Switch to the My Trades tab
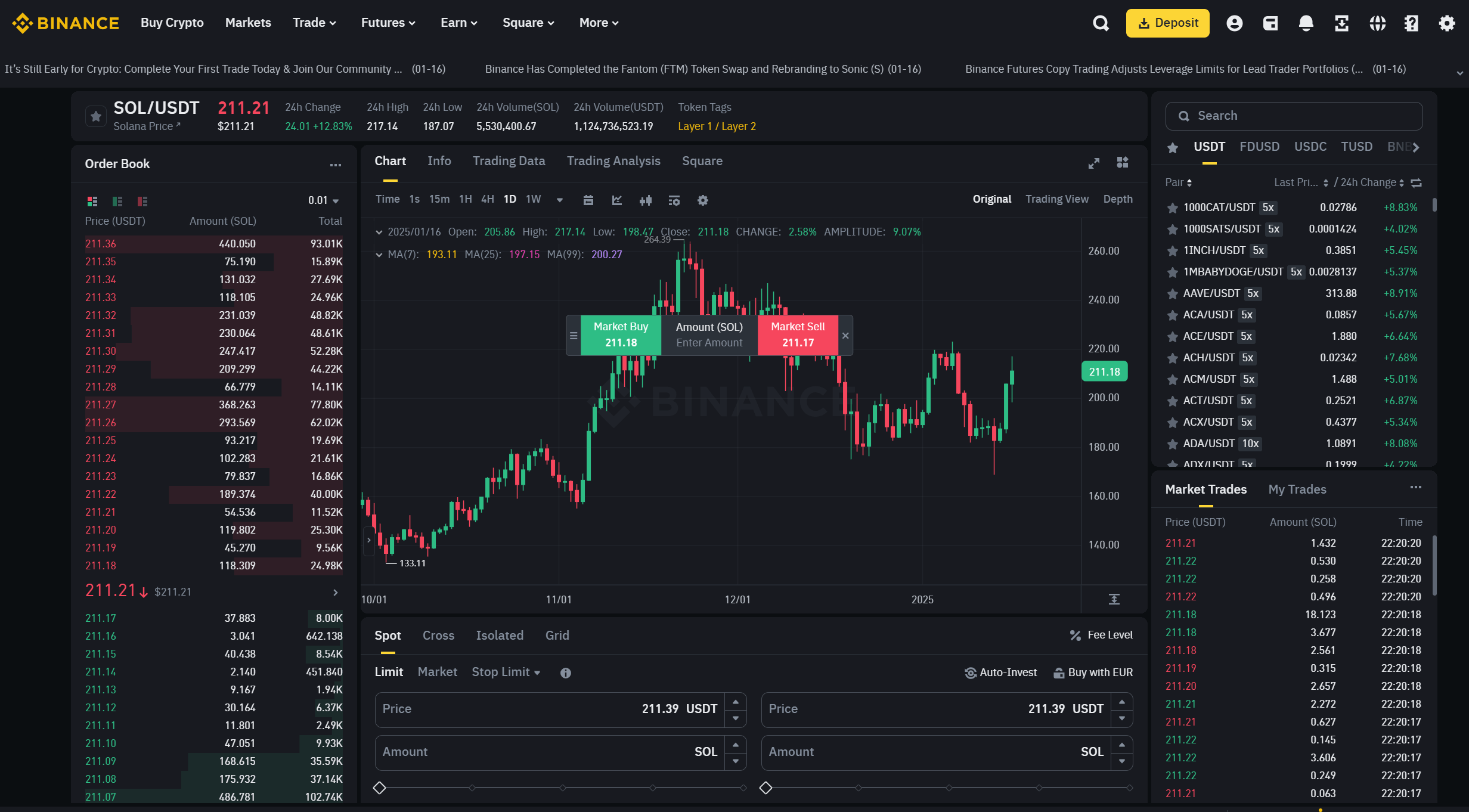The height and width of the screenshot is (812, 1469). click(x=1297, y=489)
